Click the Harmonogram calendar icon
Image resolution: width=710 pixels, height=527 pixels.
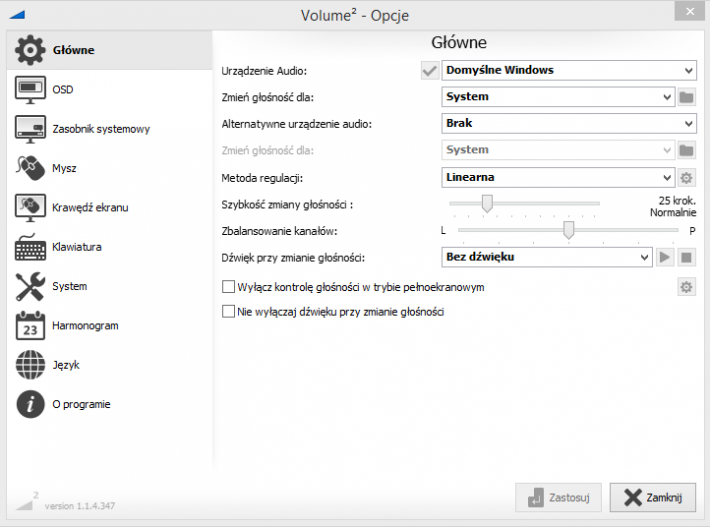[30, 326]
